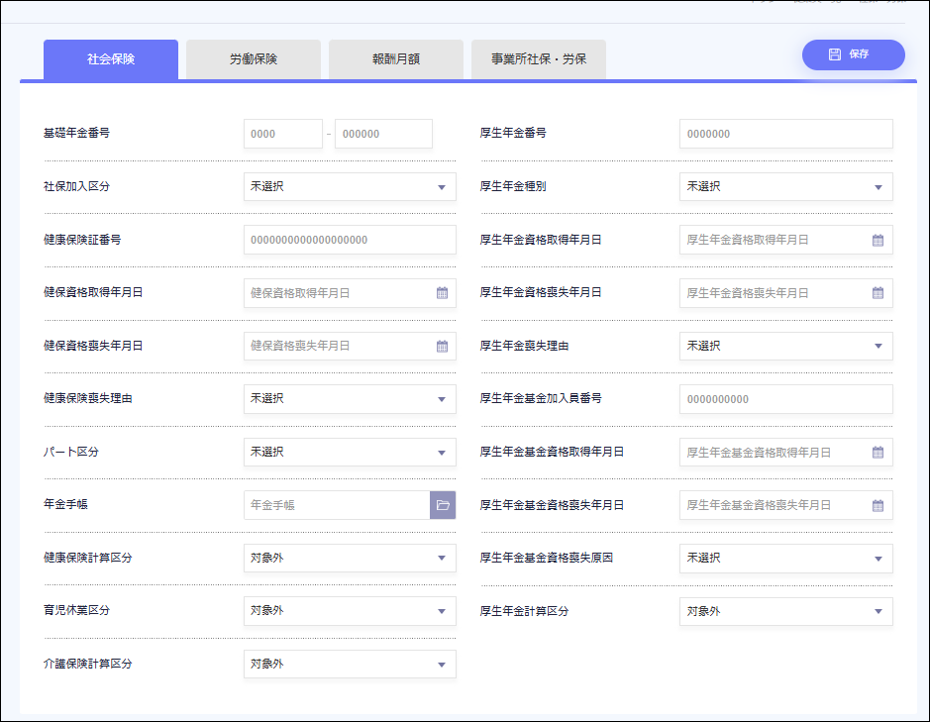Switch to the 労働保険 tab
The height and width of the screenshot is (722, 930).
point(253,59)
